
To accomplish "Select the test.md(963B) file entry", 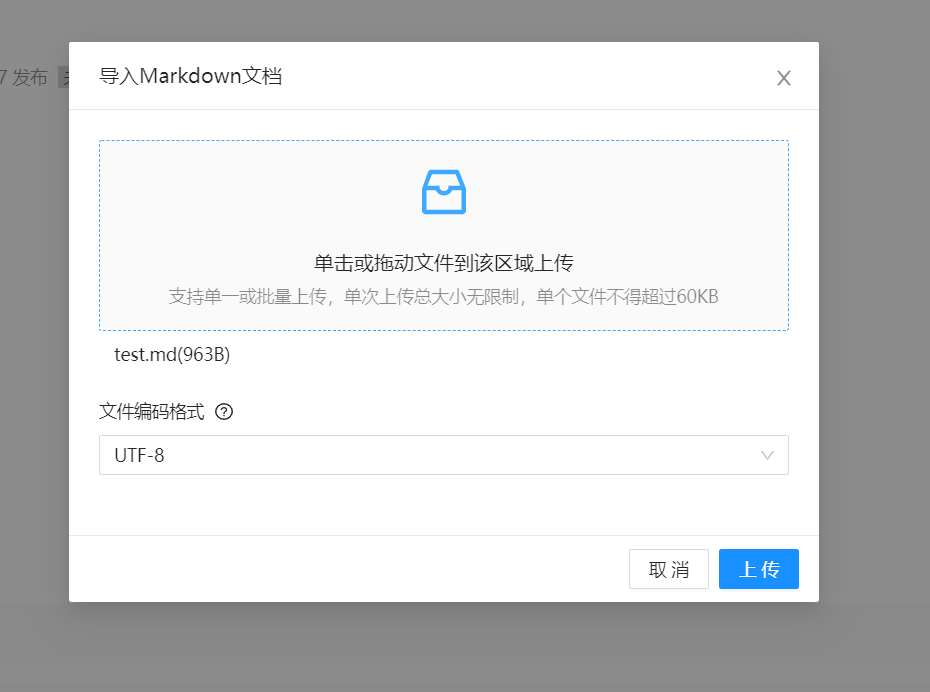I will pos(172,354).
